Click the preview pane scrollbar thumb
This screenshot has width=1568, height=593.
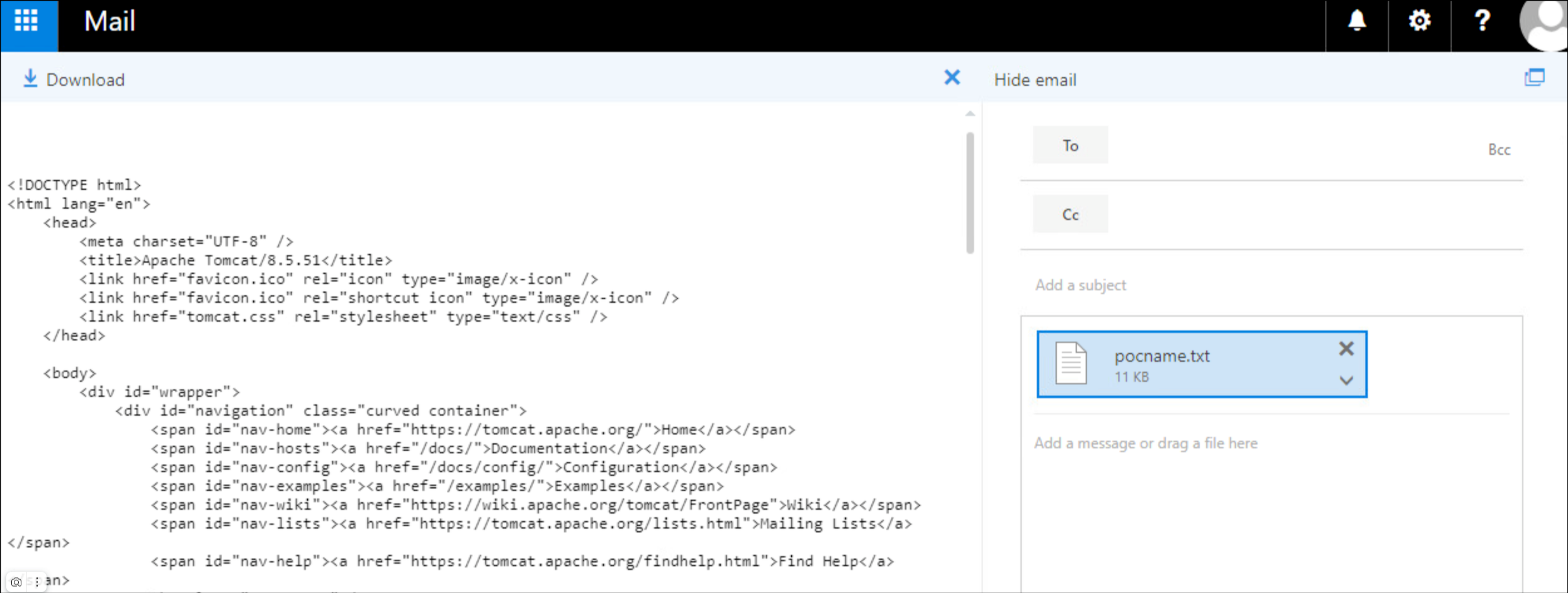(970, 192)
